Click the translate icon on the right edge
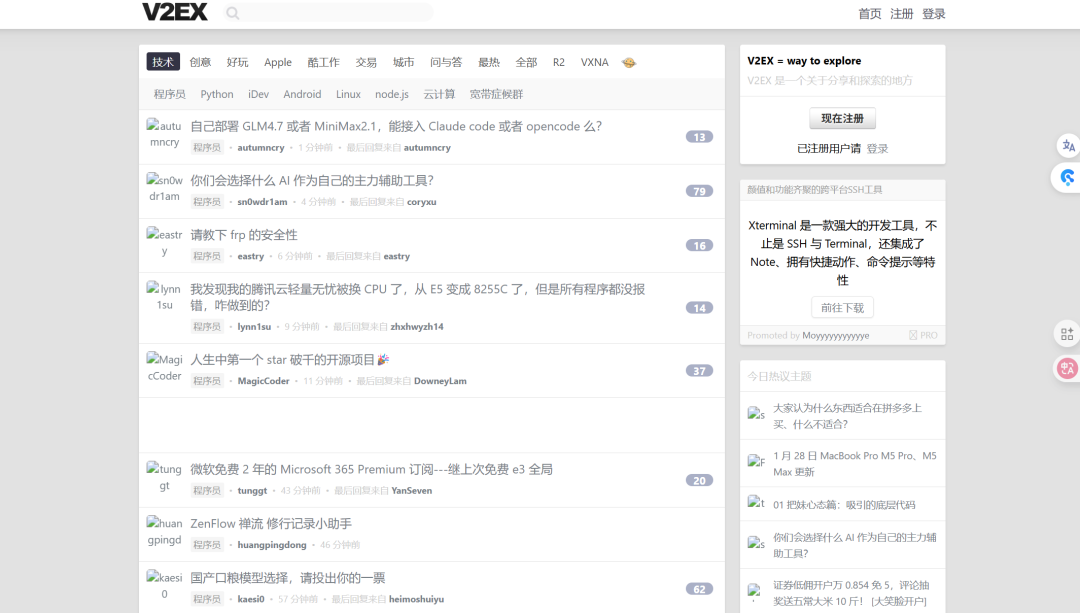 (1067, 146)
